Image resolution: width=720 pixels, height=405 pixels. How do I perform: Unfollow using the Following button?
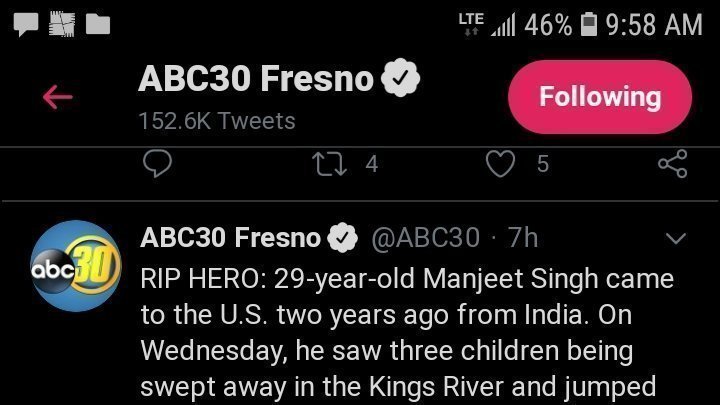point(600,97)
